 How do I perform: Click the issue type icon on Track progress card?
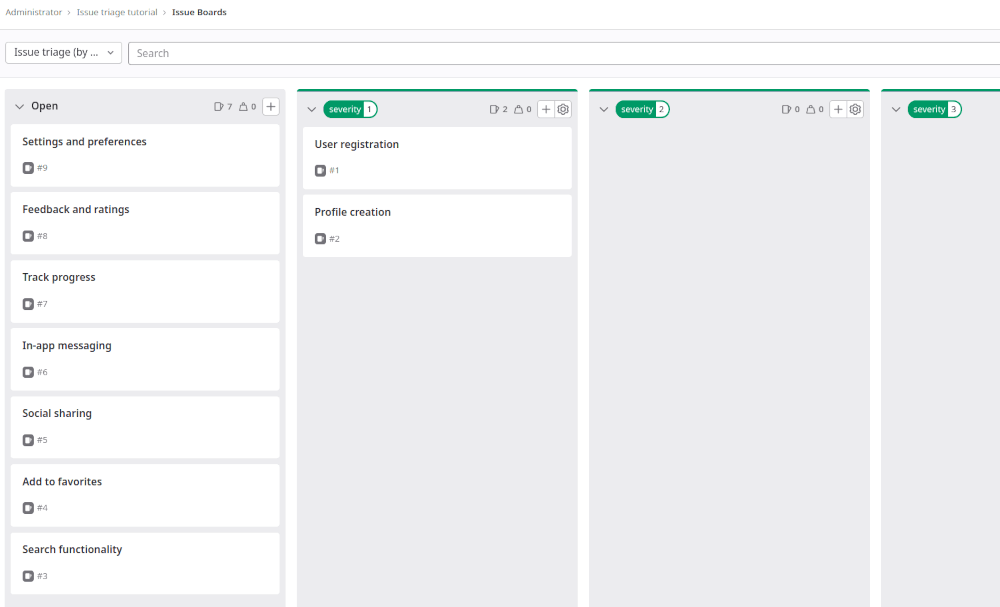coord(27,303)
